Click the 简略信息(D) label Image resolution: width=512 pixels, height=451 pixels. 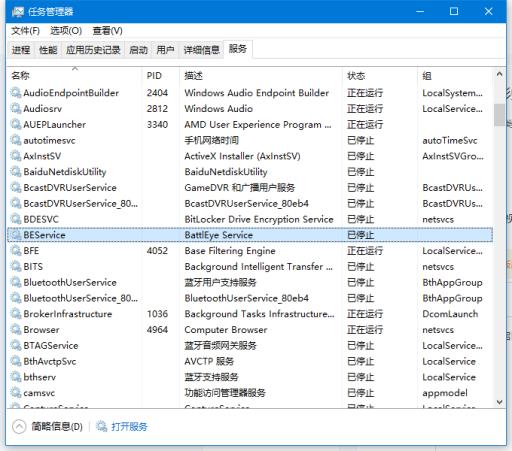point(57,427)
